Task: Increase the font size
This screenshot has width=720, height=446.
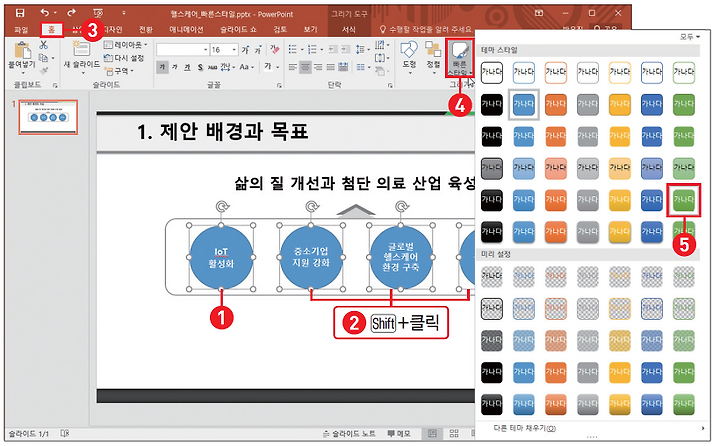Action: coord(246,49)
